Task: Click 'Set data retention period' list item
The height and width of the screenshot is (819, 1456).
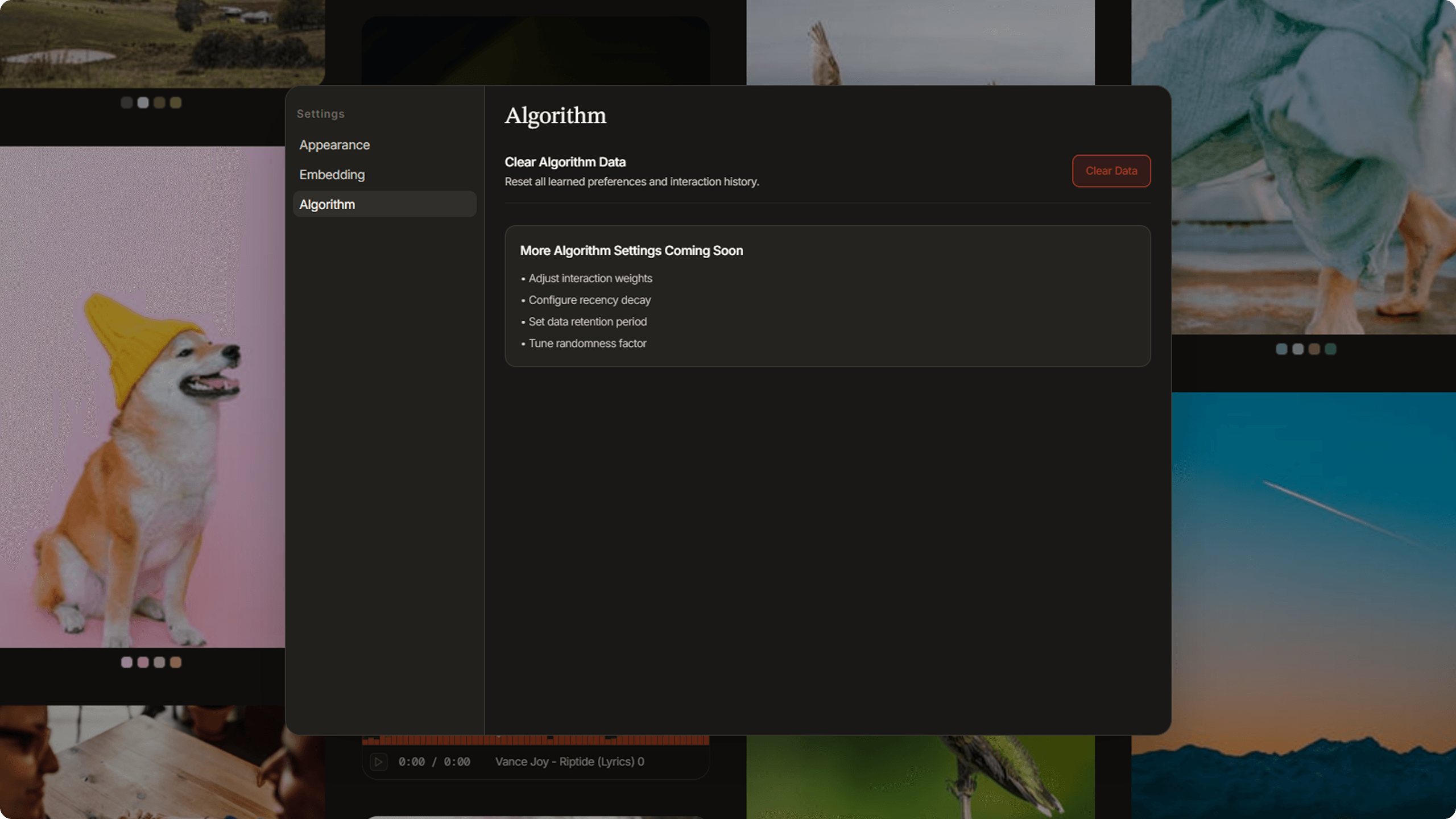Action: (588, 321)
